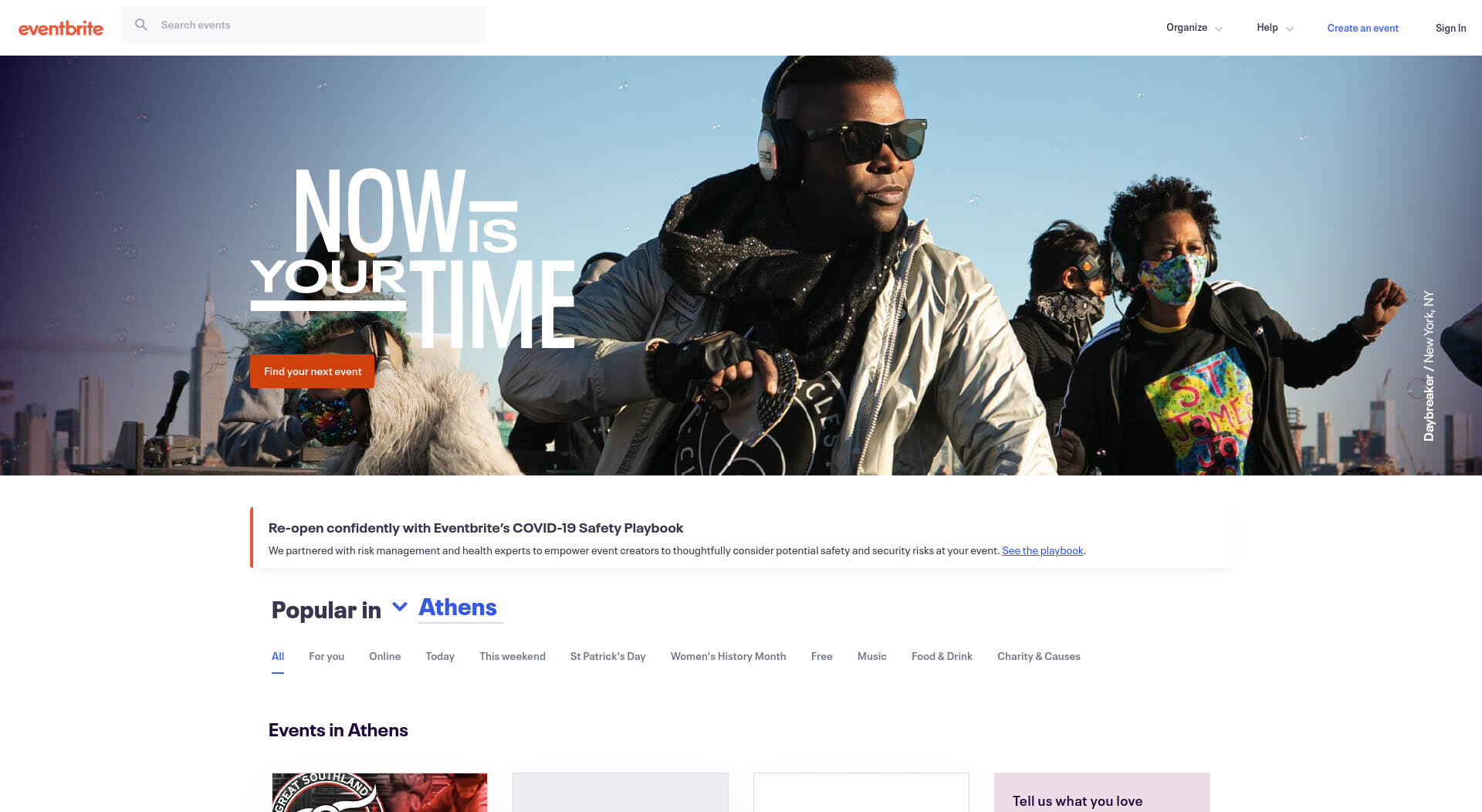Click the COVID-19 Safety Playbook heading
1482x812 pixels.
tap(475, 528)
